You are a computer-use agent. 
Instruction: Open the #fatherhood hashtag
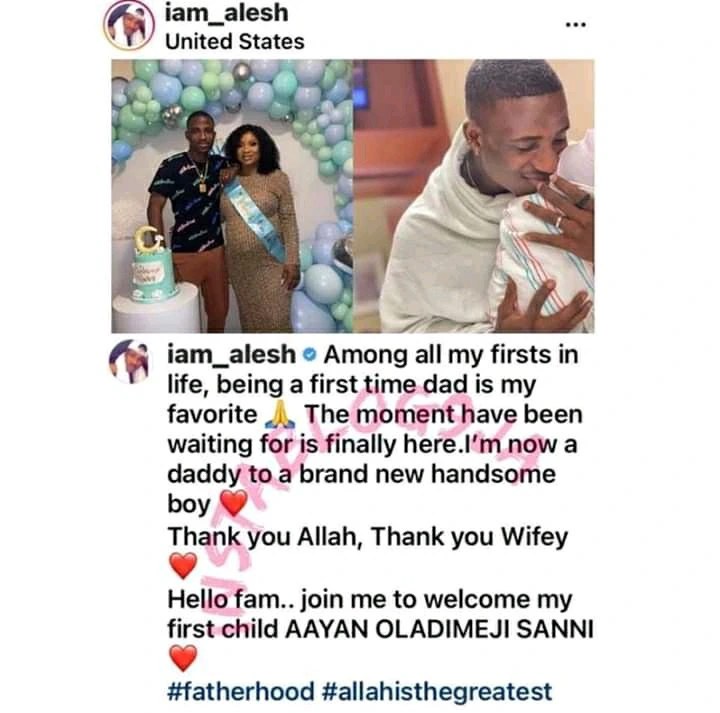(x=241, y=691)
